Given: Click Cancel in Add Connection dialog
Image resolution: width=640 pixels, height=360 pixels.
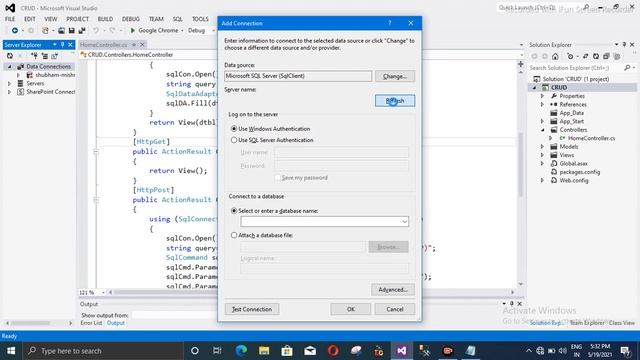Looking at the screenshot, I should point(395,309).
